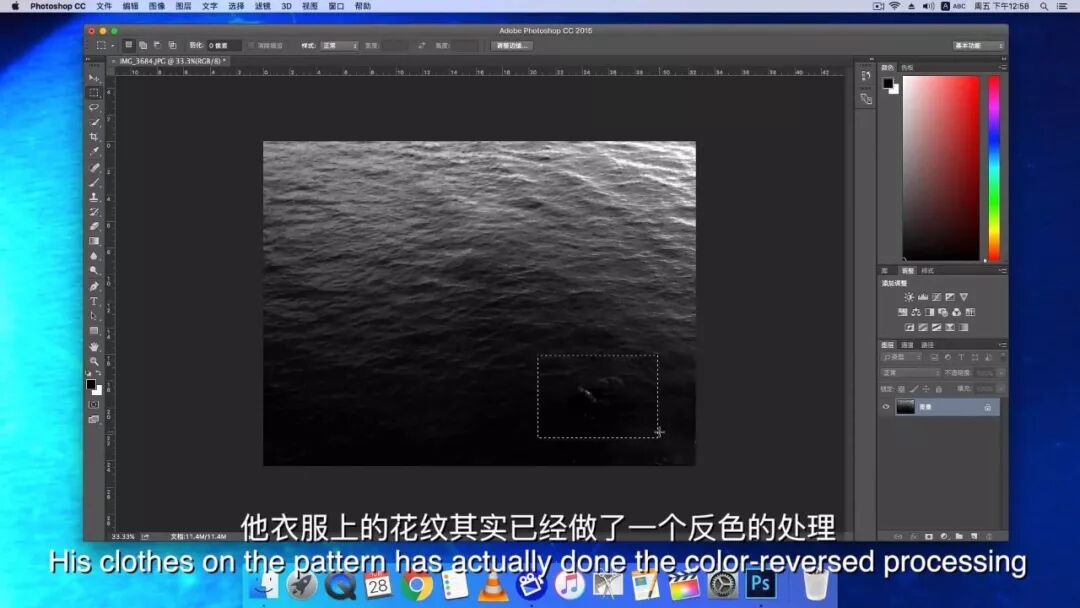
Task: Toggle lock image pixels brush icon
Action: click(x=913, y=389)
